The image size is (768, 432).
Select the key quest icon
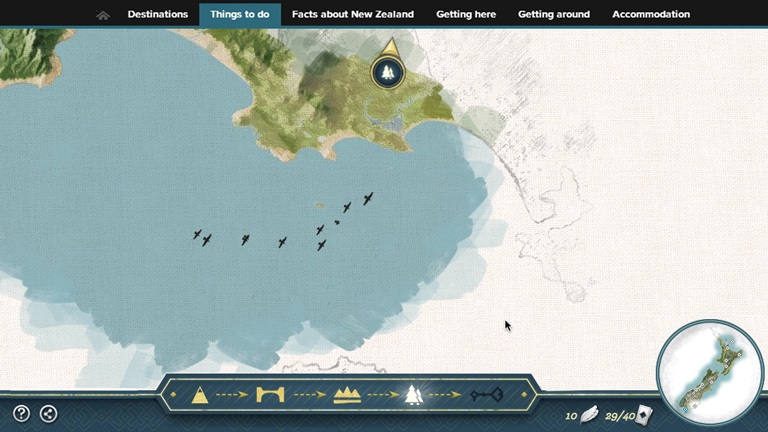point(486,394)
